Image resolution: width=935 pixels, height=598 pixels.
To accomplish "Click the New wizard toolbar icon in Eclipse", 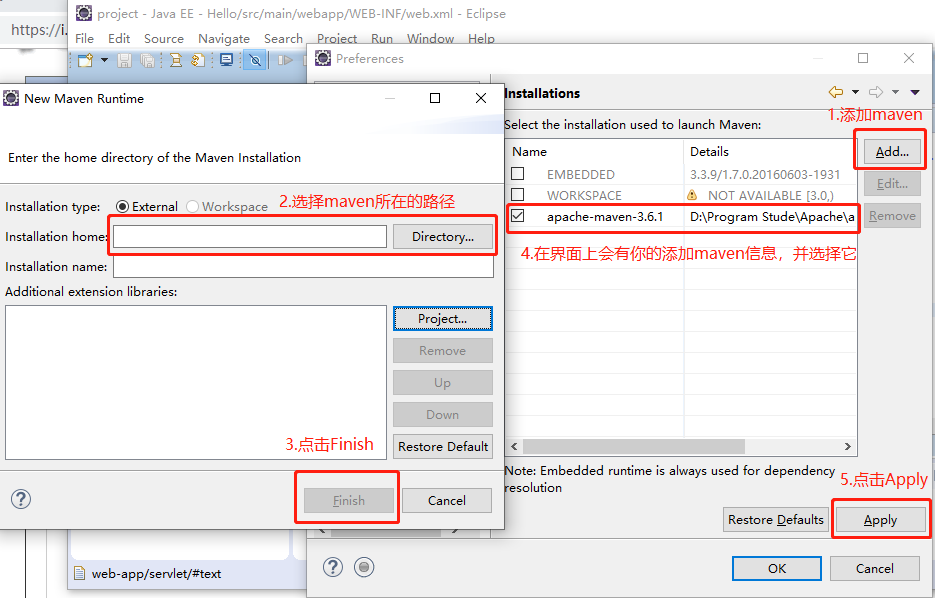I will coord(85,60).
